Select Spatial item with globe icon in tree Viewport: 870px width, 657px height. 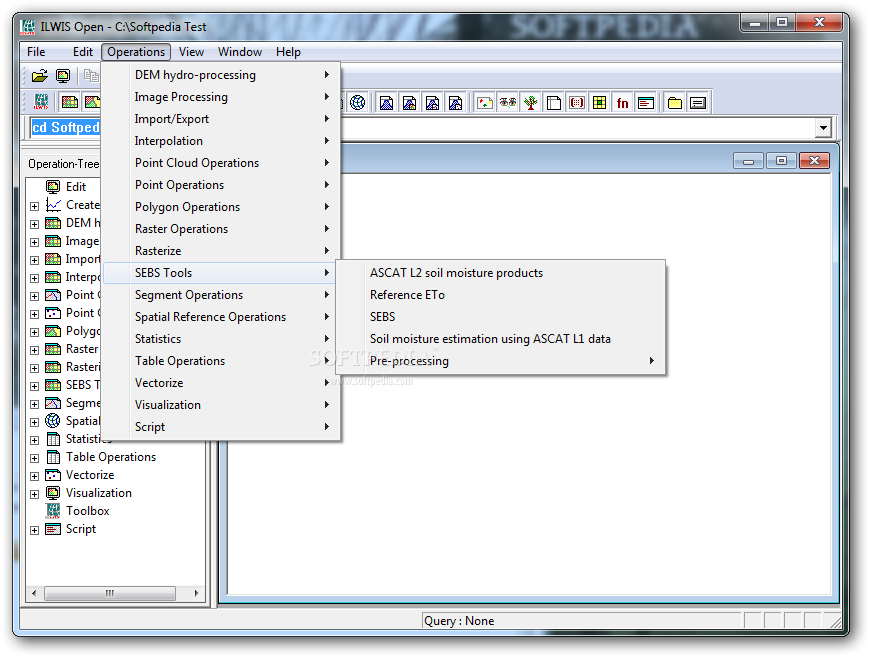[x=83, y=421]
